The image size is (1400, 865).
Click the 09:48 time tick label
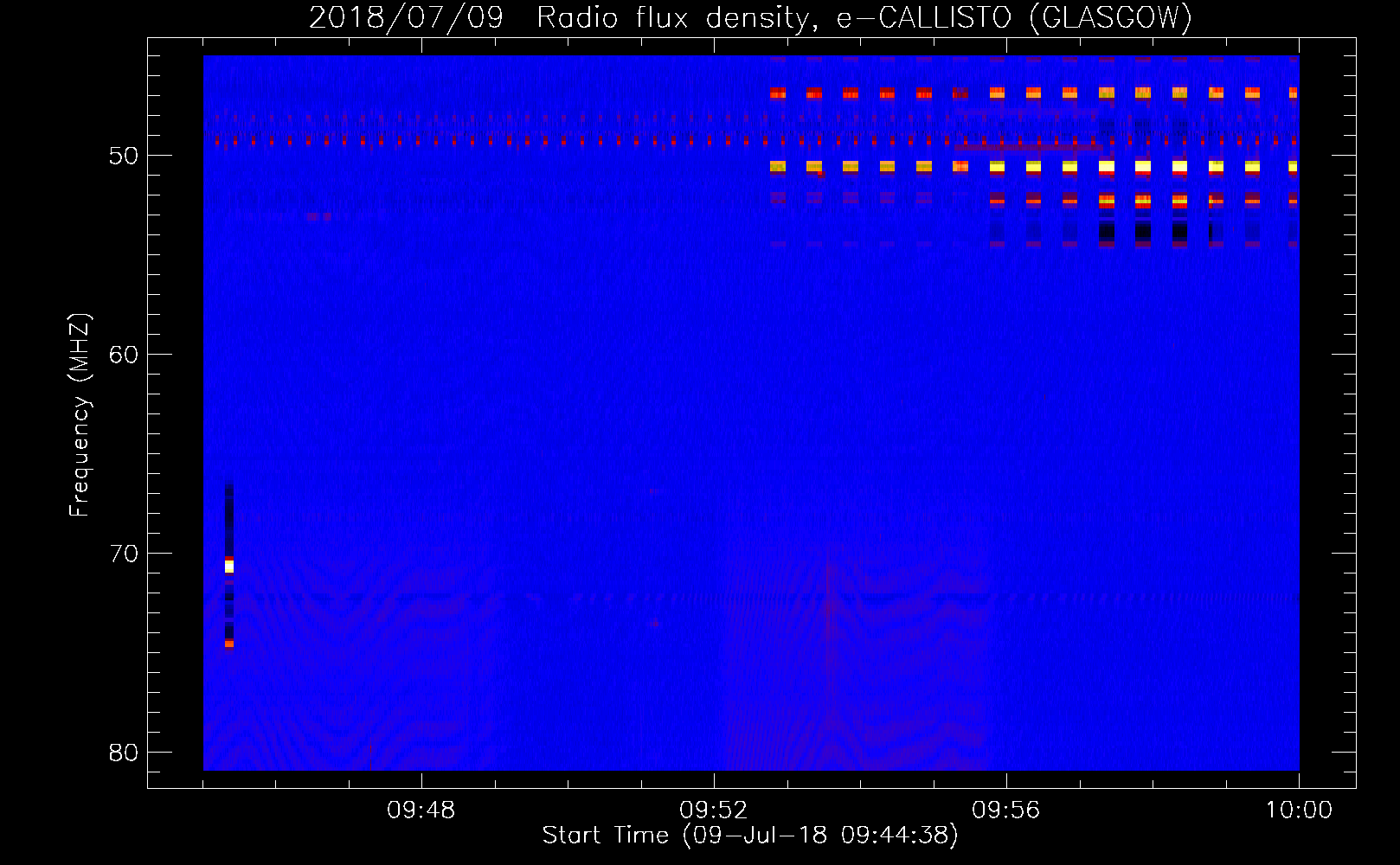421,811
